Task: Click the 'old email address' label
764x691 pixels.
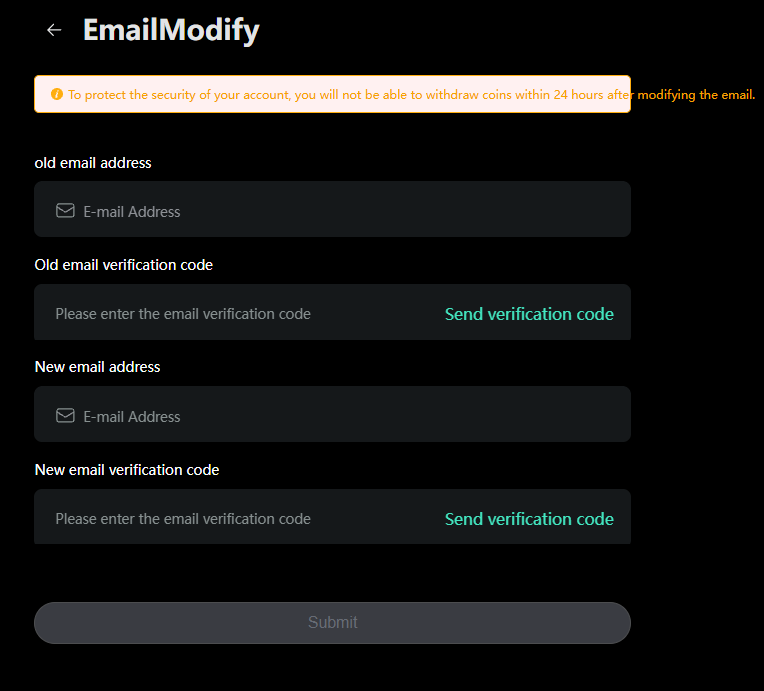Action: tap(93, 163)
